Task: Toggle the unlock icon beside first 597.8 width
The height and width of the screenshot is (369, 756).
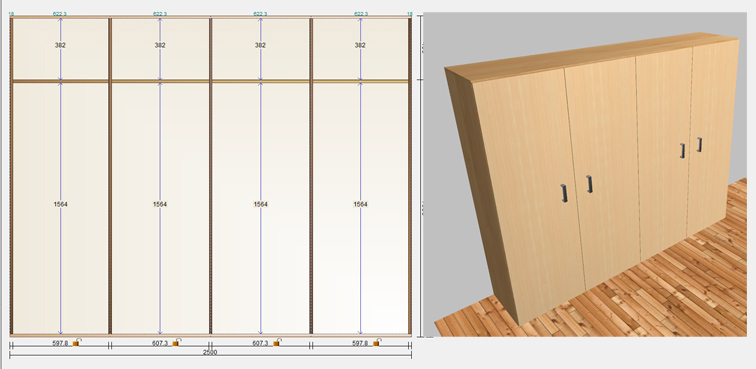Action: [76, 343]
